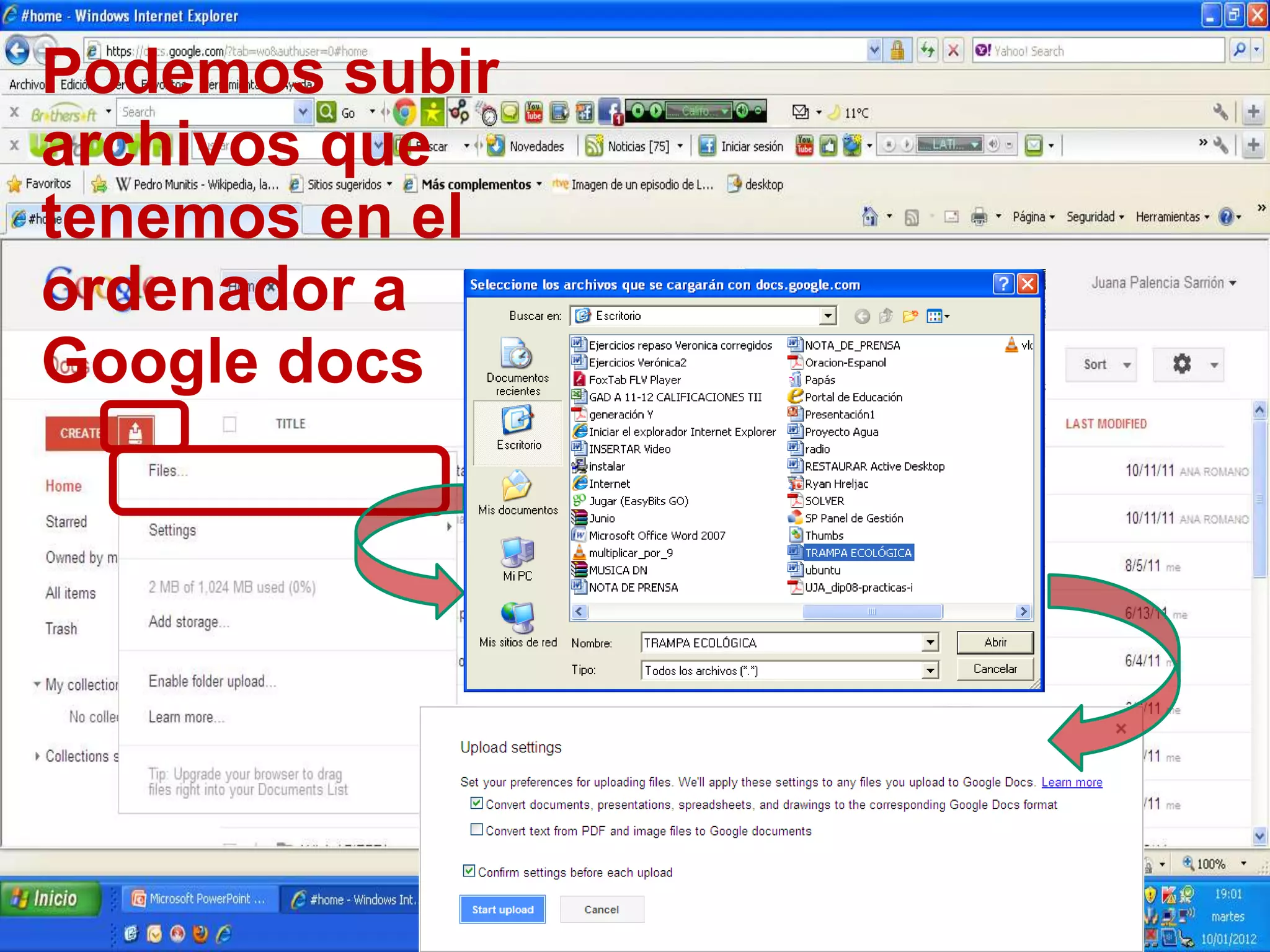Click the security lock icon in address bar
The width and height of the screenshot is (1270, 952).
897,50
